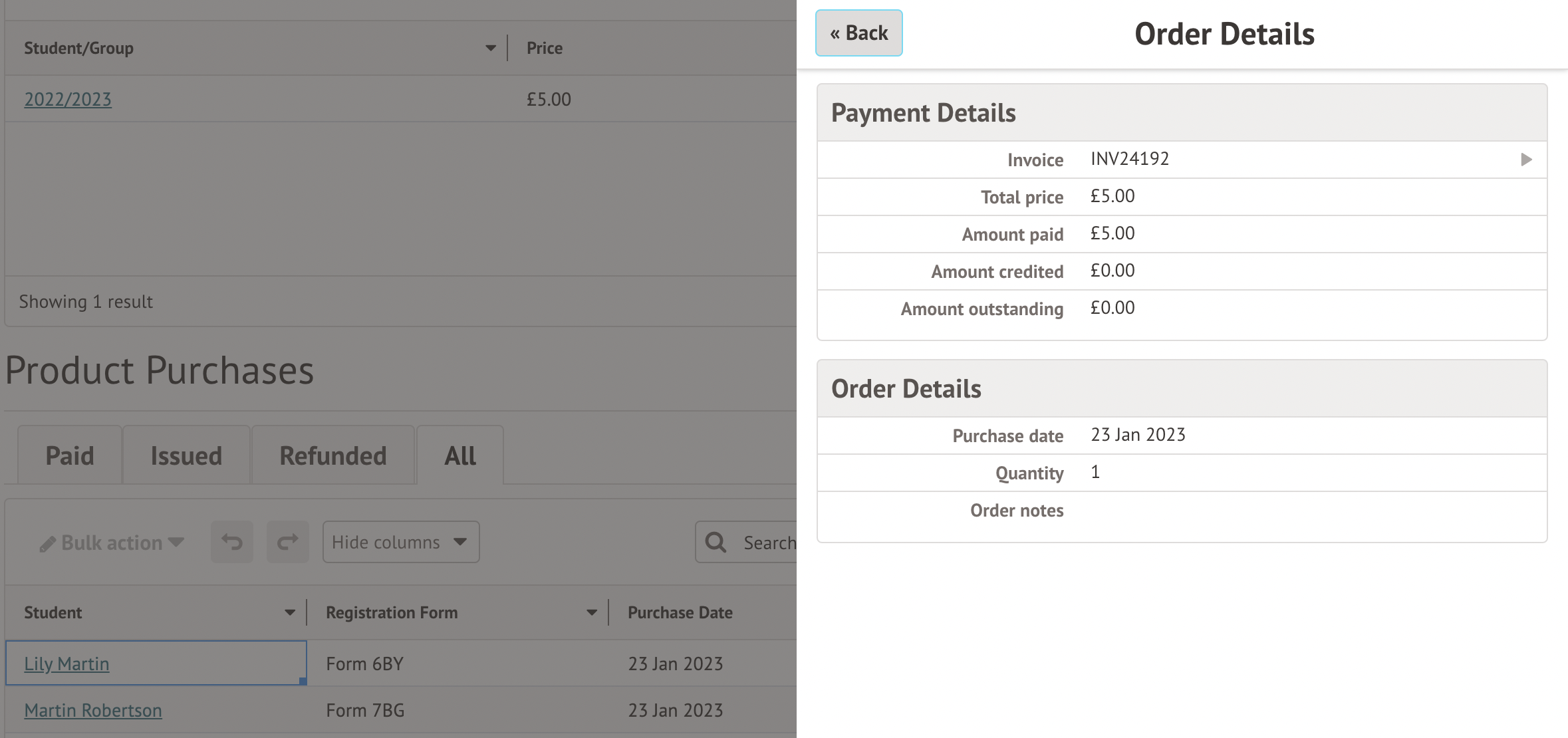
Task: Click the undo arrow icon
Action: coord(232,542)
